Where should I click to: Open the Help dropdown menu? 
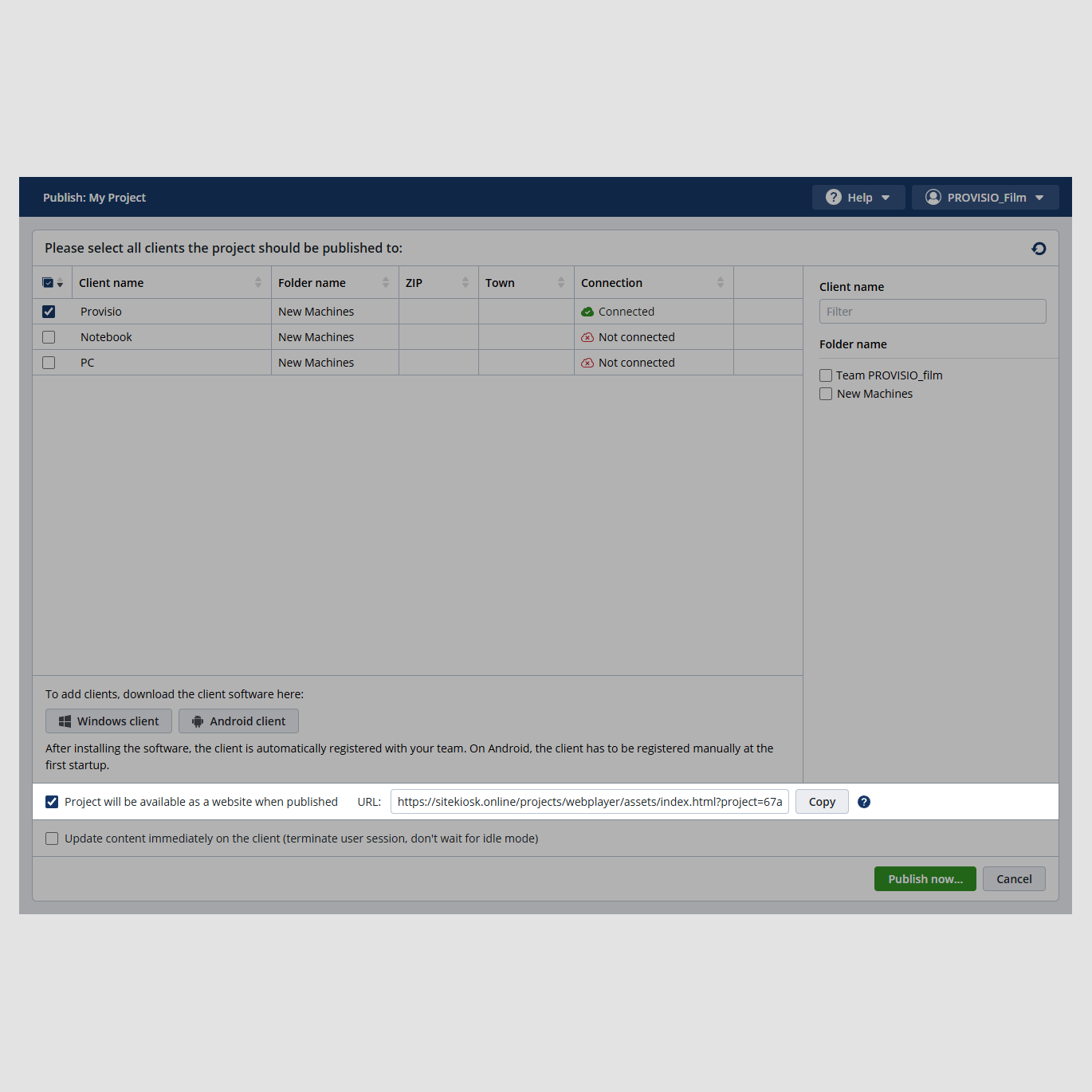(858, 198)
